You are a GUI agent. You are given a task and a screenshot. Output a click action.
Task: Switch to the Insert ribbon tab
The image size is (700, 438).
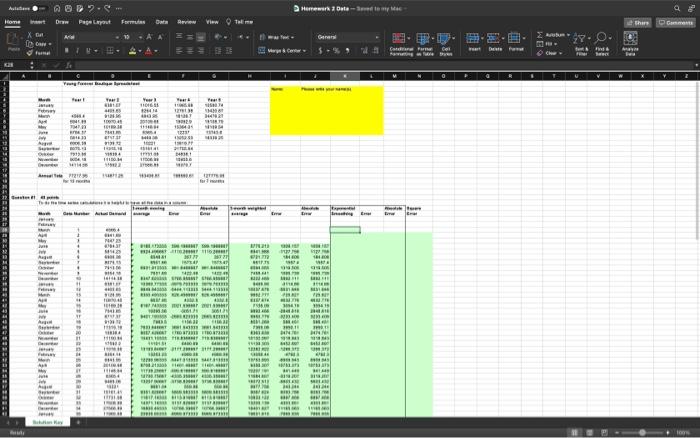click(x=38, y=22)
